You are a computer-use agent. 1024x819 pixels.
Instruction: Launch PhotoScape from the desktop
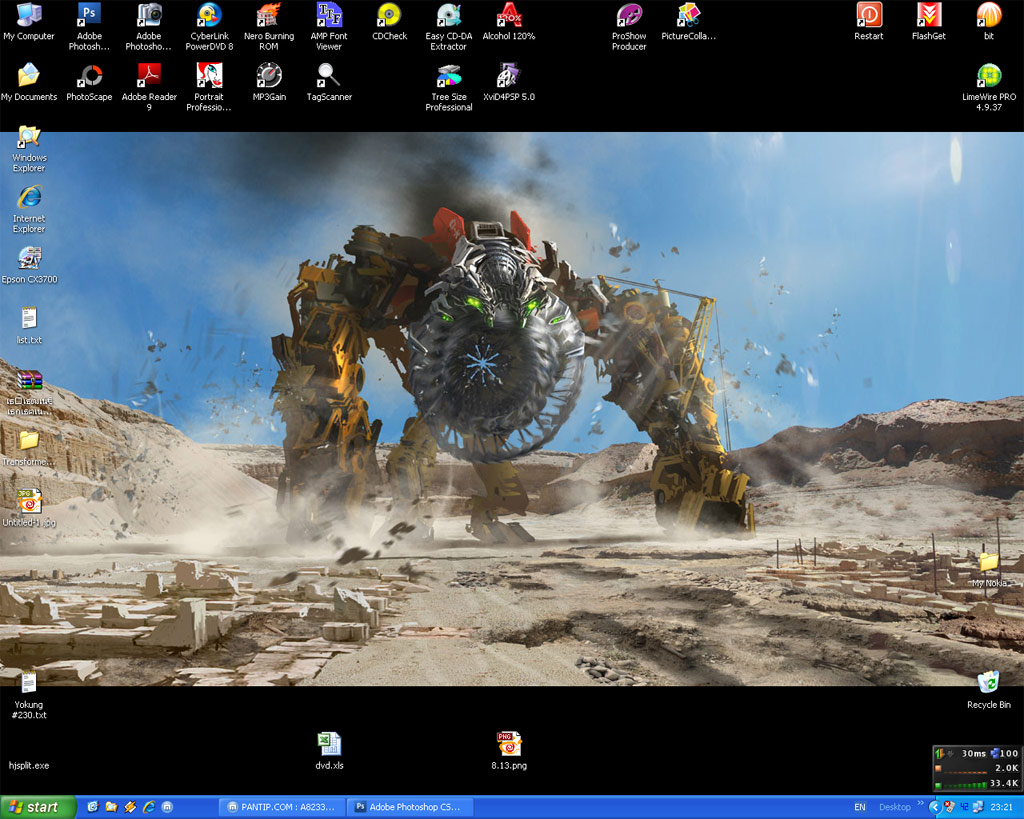click(x=89, y=82)
